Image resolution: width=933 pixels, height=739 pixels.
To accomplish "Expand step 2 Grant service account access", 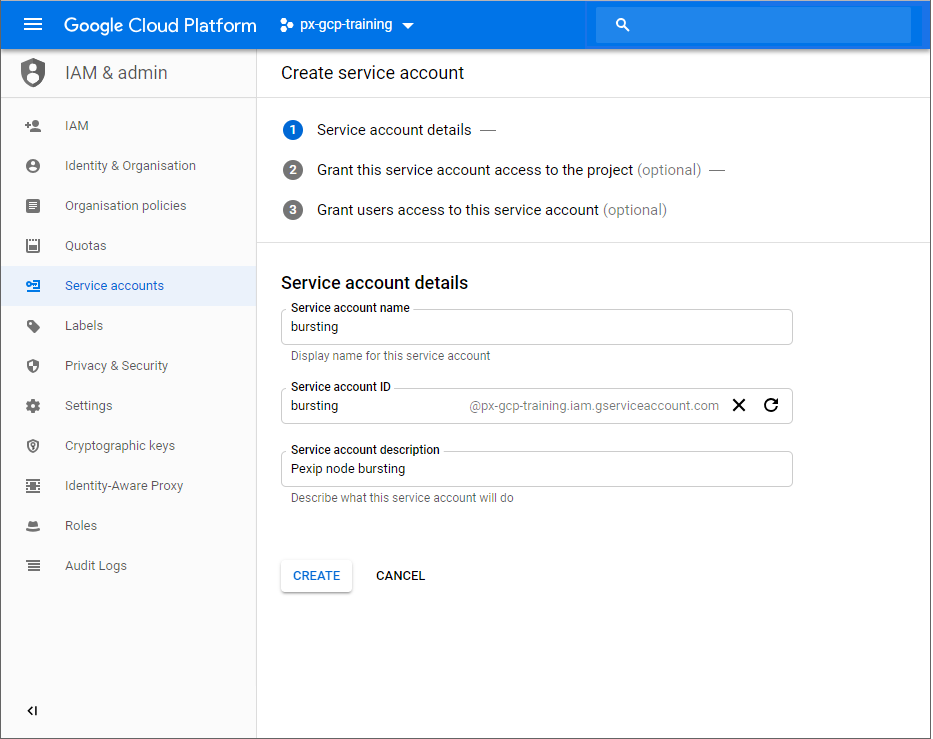I will (x=475, y=170).
